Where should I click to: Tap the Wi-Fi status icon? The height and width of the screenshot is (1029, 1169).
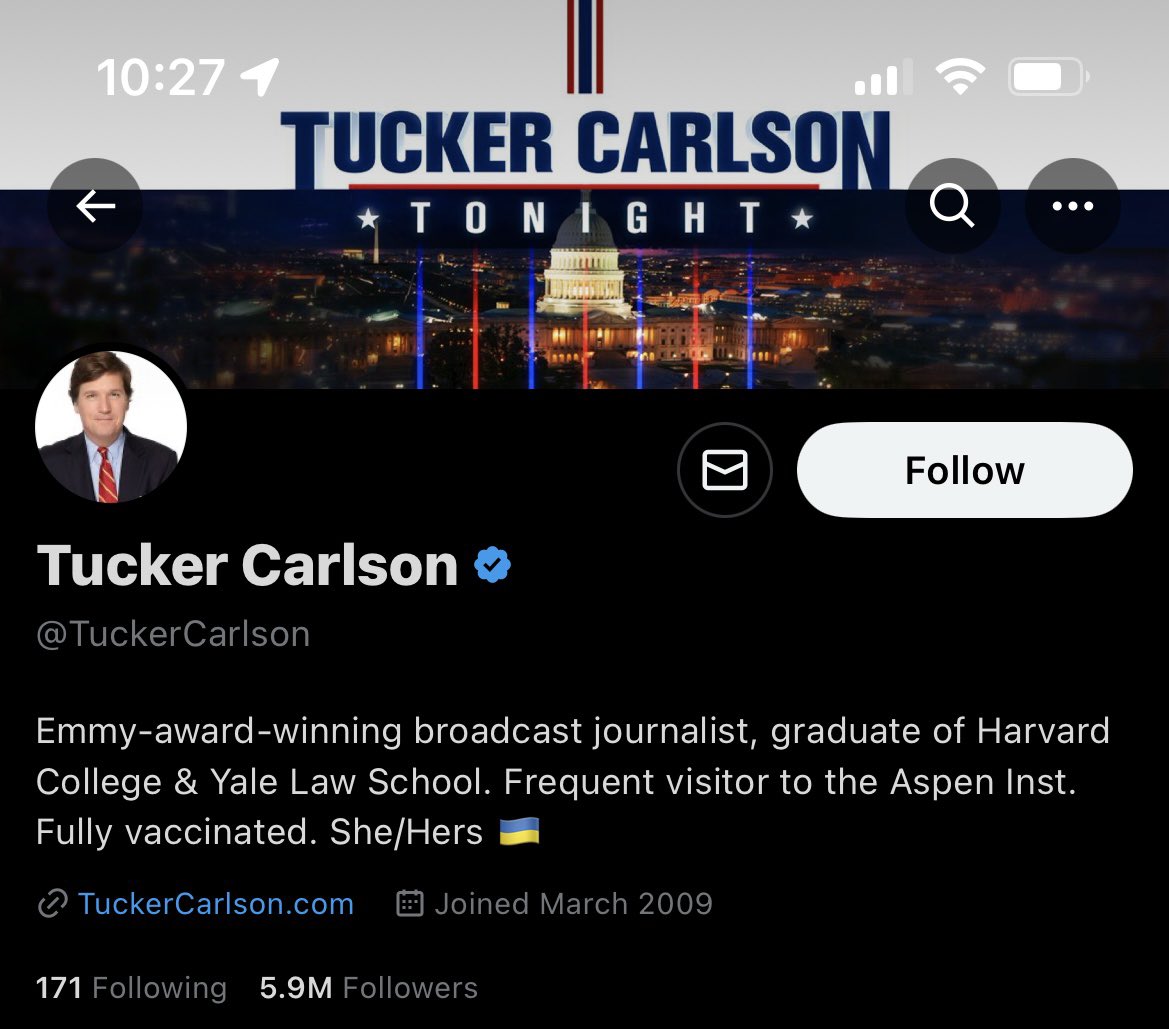click(x=960, y=76)
